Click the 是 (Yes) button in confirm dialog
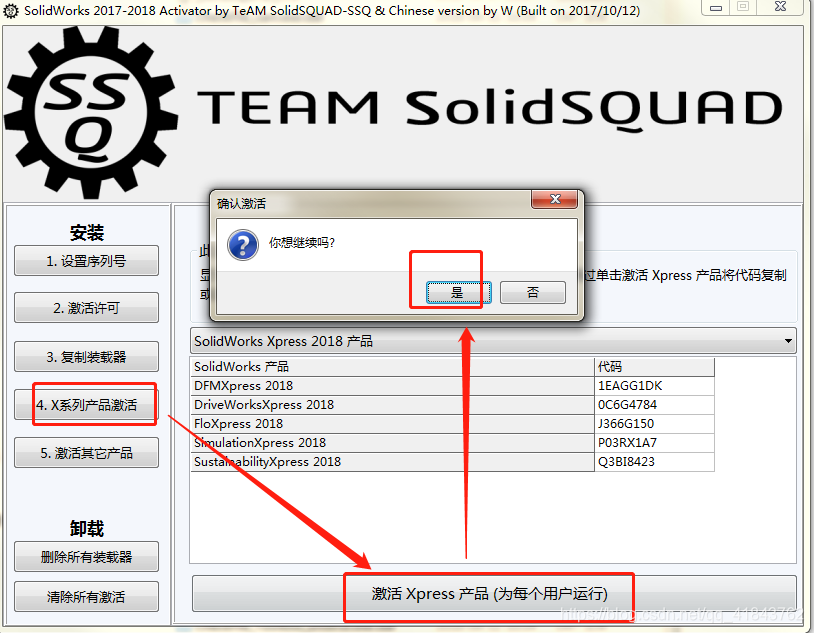 point(458,292)
